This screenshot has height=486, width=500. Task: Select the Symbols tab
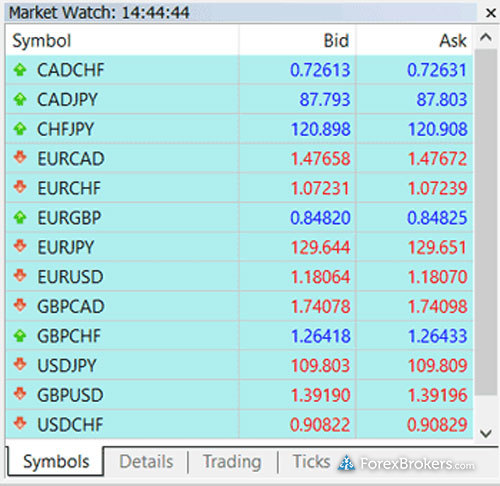[56, 462]
